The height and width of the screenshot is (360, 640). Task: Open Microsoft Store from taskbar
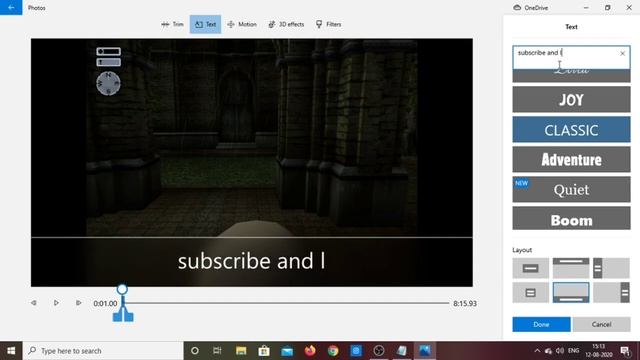[x=264, y=351]
